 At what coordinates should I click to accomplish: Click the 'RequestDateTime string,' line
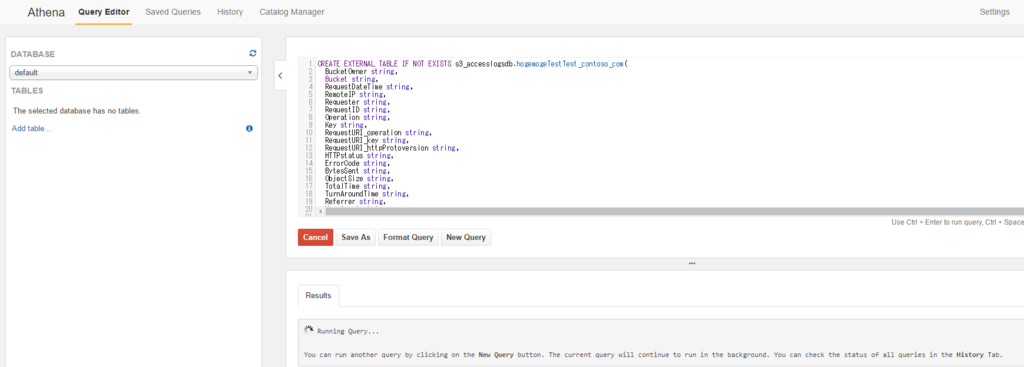(369, 87)
